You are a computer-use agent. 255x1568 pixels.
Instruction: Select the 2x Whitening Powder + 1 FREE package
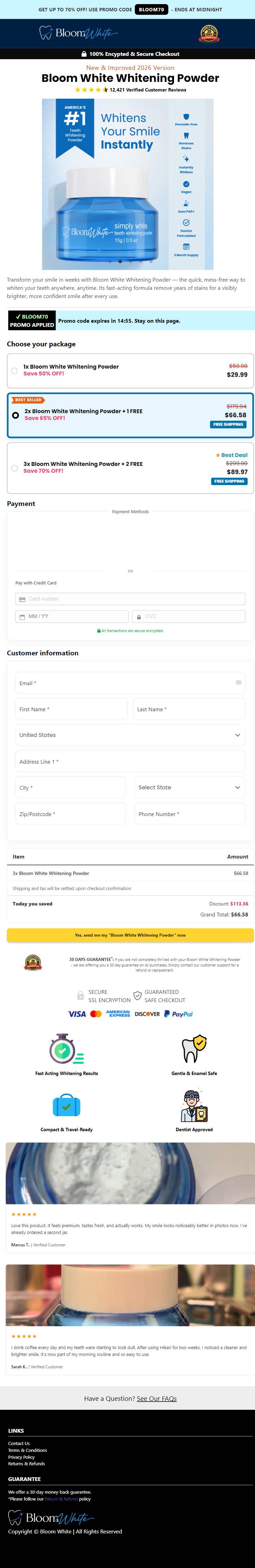point(130,415)
